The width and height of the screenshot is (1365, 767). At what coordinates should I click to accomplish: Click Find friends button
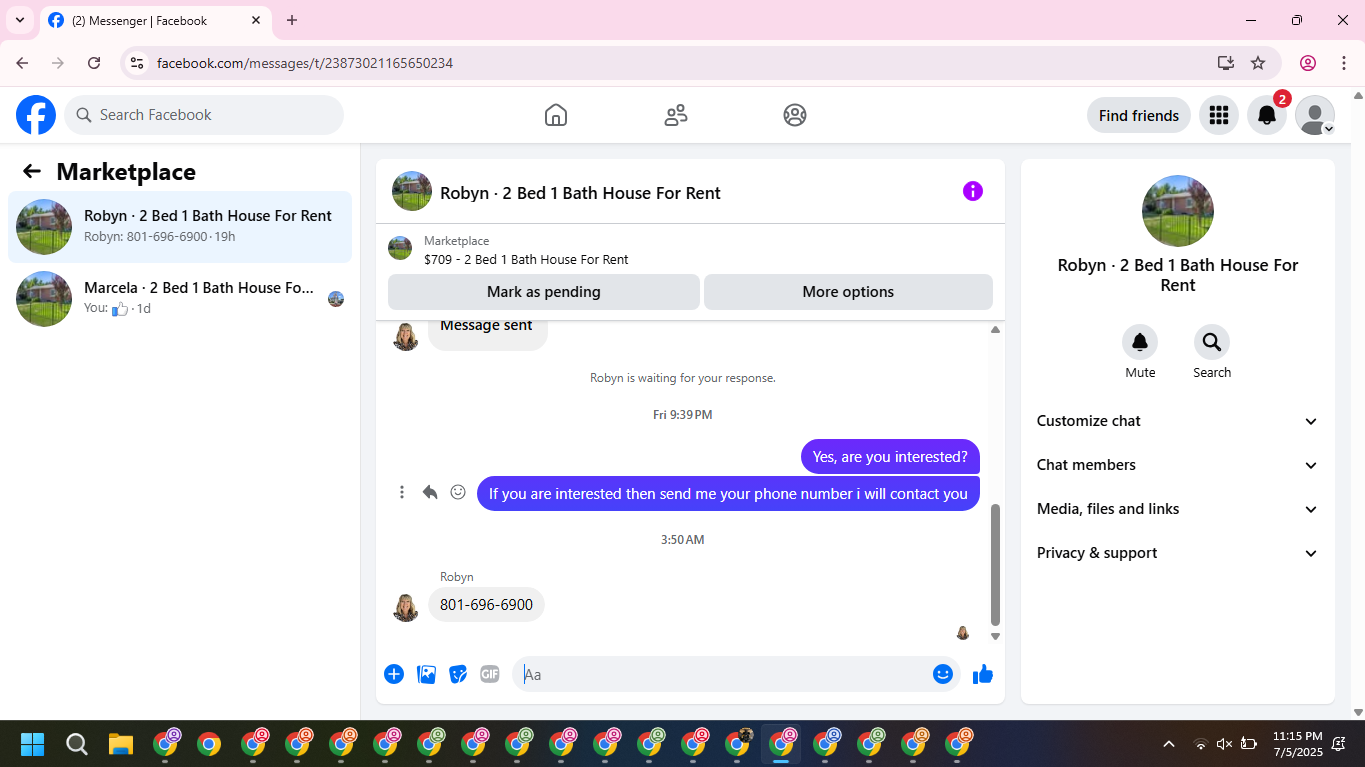[1139, 115]
